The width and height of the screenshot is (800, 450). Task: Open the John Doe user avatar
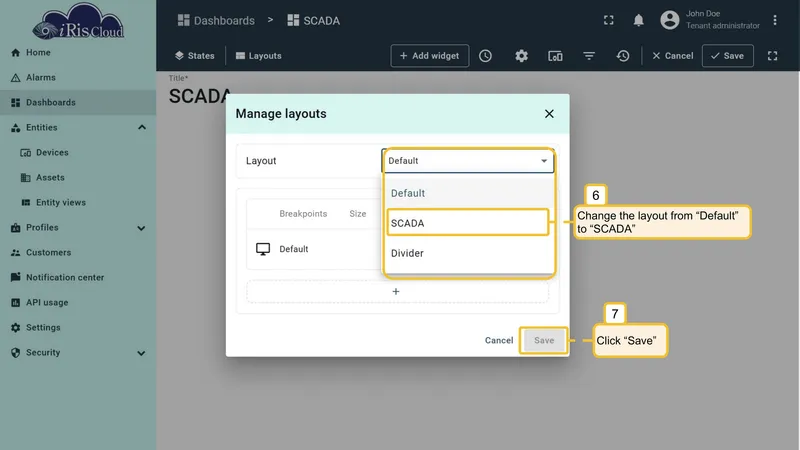pos(669,20)
